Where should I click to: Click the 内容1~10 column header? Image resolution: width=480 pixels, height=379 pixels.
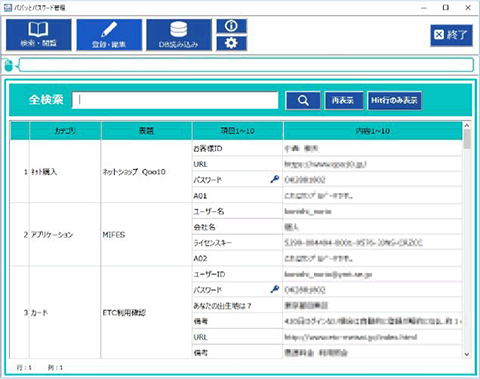[372, 131]
